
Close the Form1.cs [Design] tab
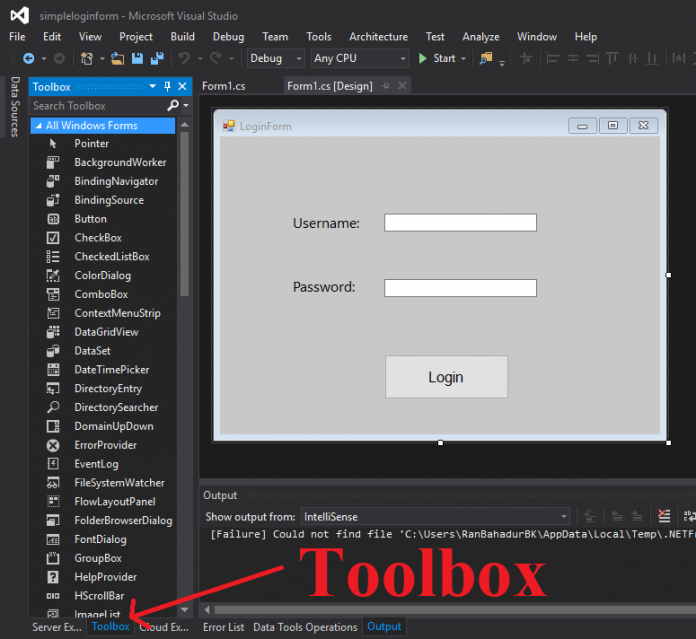click(x=402, y=85)
